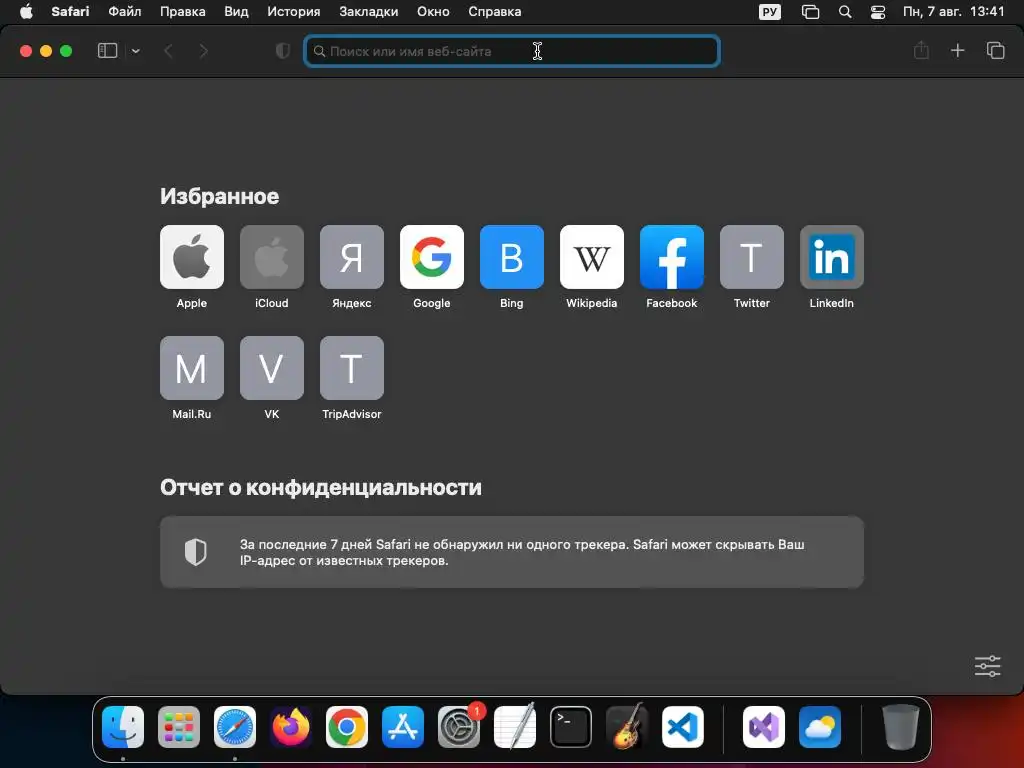Open System Preferences from the Dock
This screenshot has width=1024, height=768.
coord(458,727)
